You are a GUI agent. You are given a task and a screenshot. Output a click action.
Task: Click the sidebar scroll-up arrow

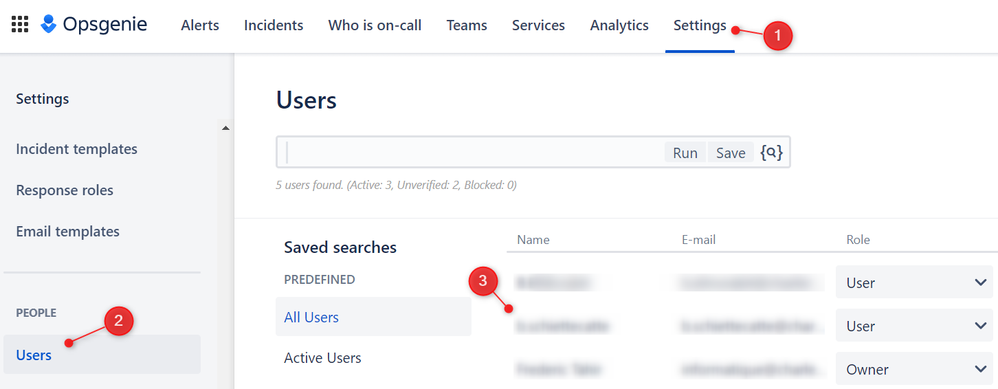click(x=225, y=129)
